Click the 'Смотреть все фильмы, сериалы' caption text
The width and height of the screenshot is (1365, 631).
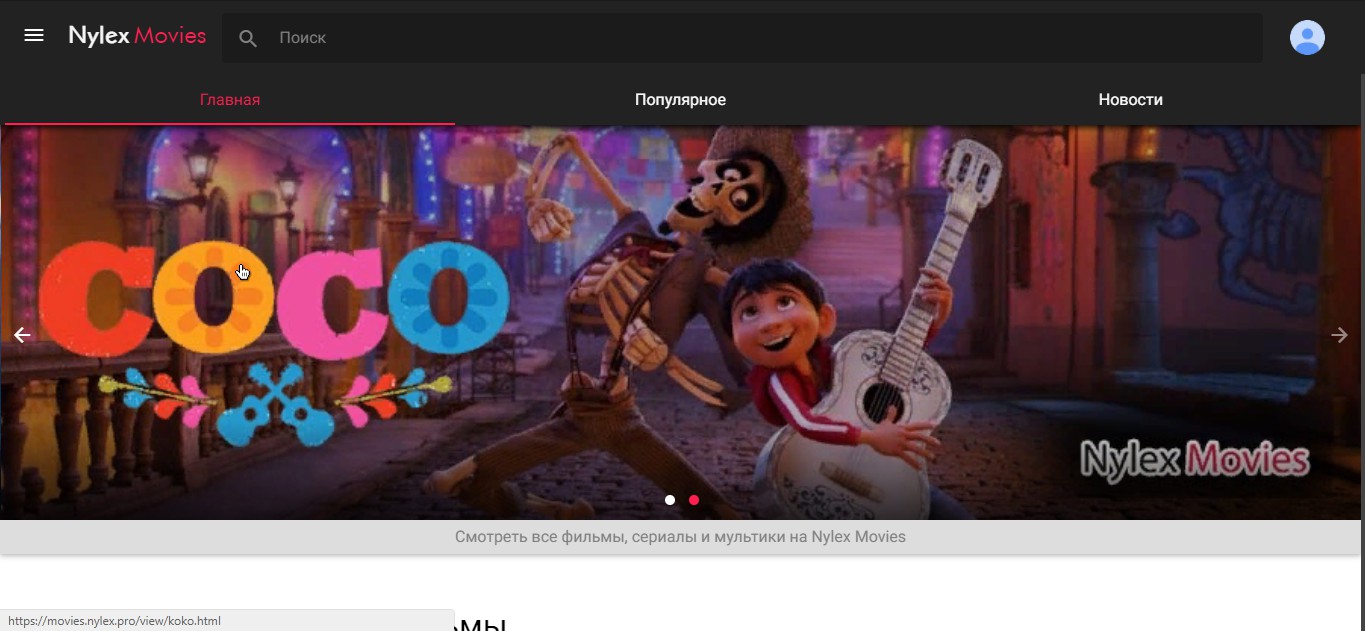pyautogui.click(x=680, y=537)
